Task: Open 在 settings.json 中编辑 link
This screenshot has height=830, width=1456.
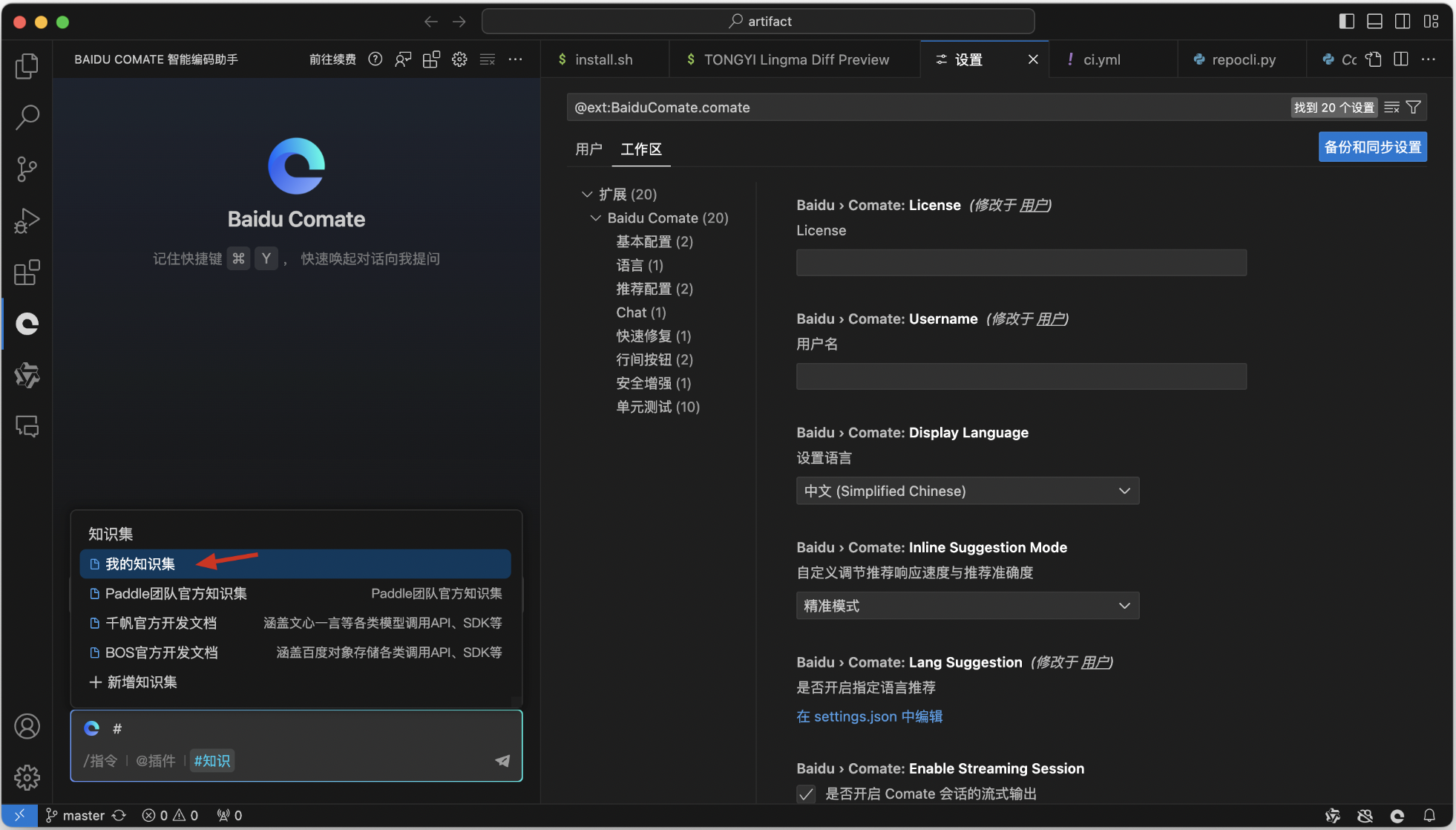Action: click(x=869, y=716)
